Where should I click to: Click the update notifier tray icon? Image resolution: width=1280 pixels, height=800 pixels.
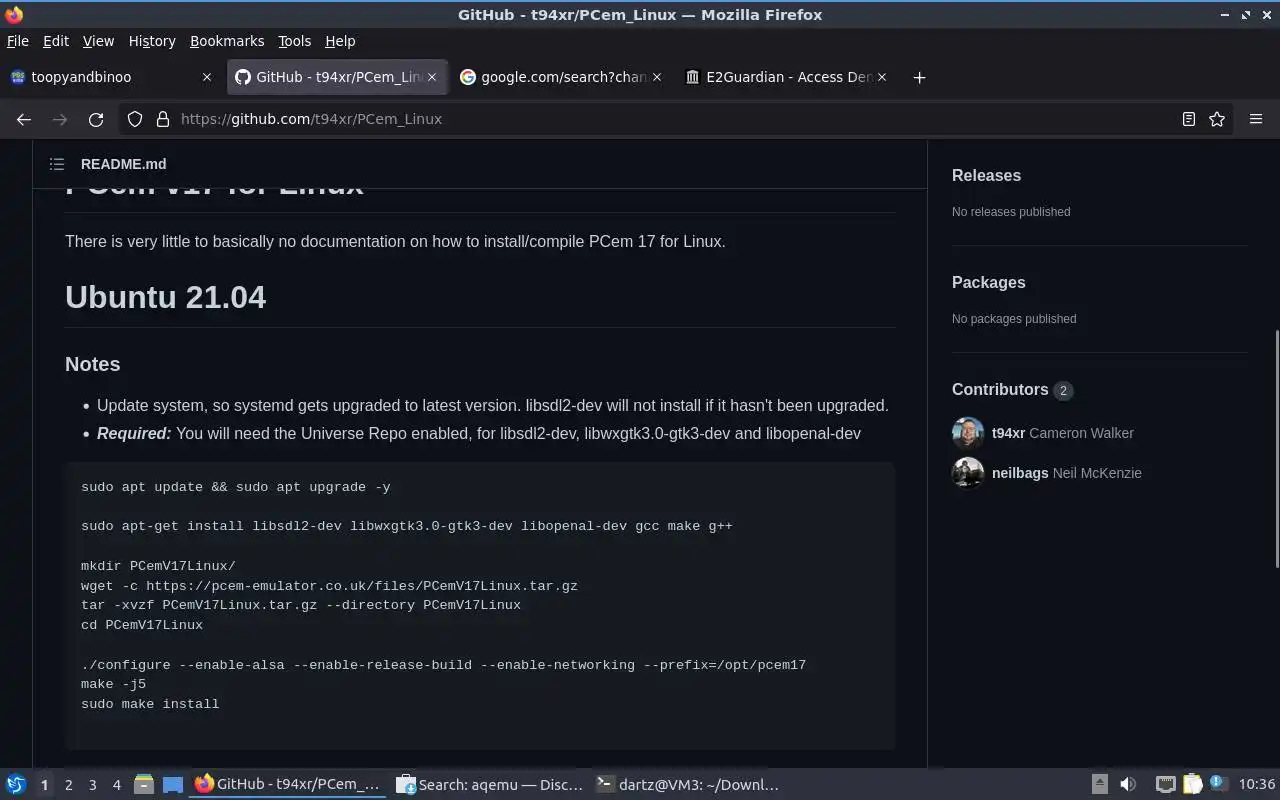coord(1218,784)
